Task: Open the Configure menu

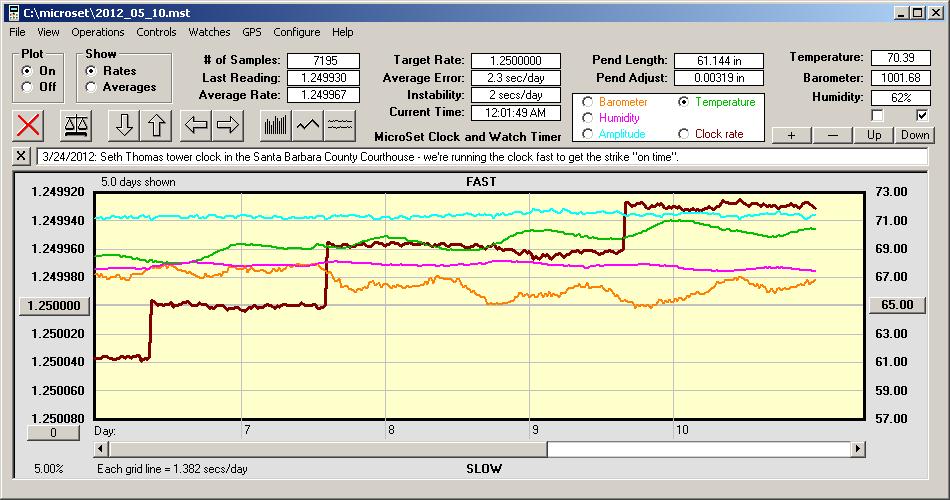Action: [x=296, y=32]
